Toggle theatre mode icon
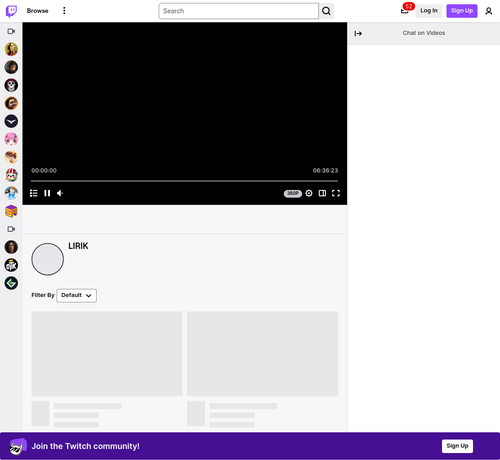The height and width of the screenshot is (460, 500). [322, 193]
